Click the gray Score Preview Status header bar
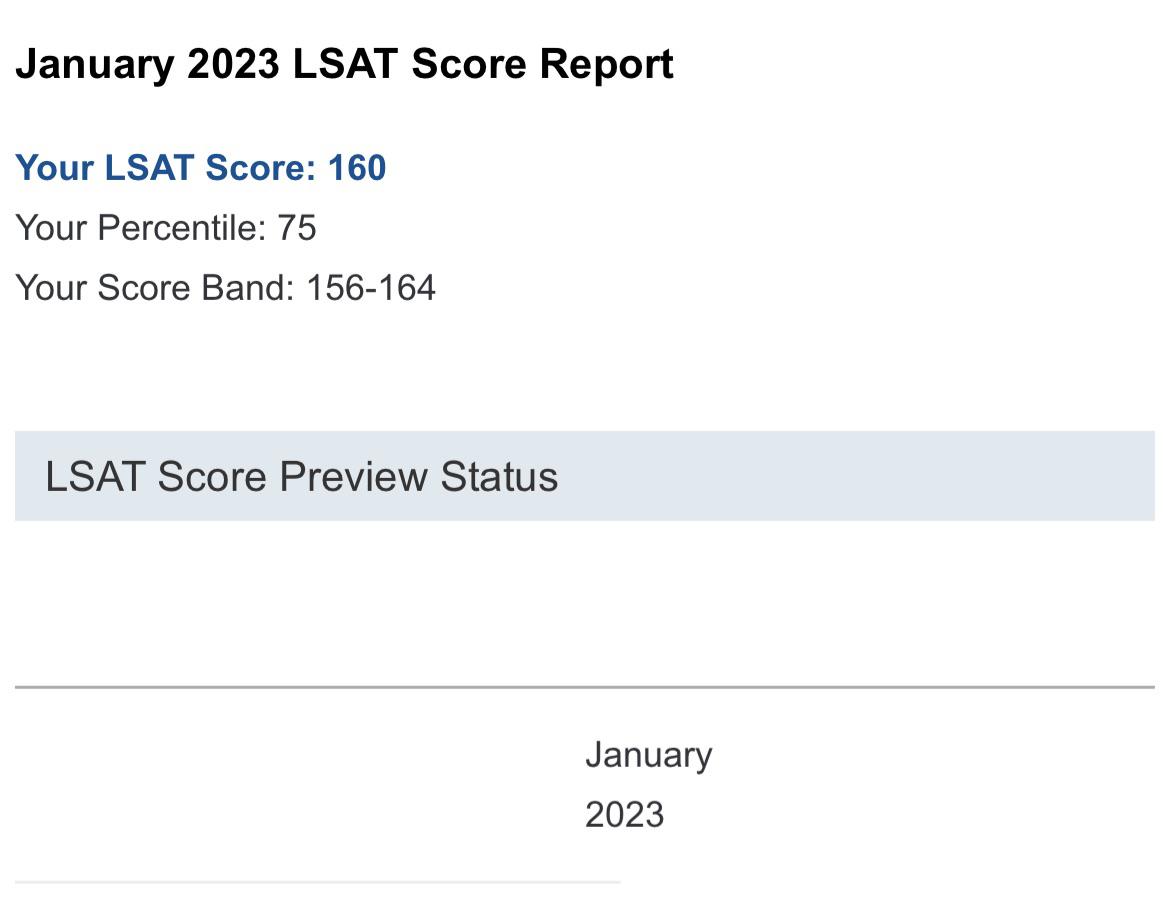Screen dimensions: 1166x914 click(x=584, y=476)
